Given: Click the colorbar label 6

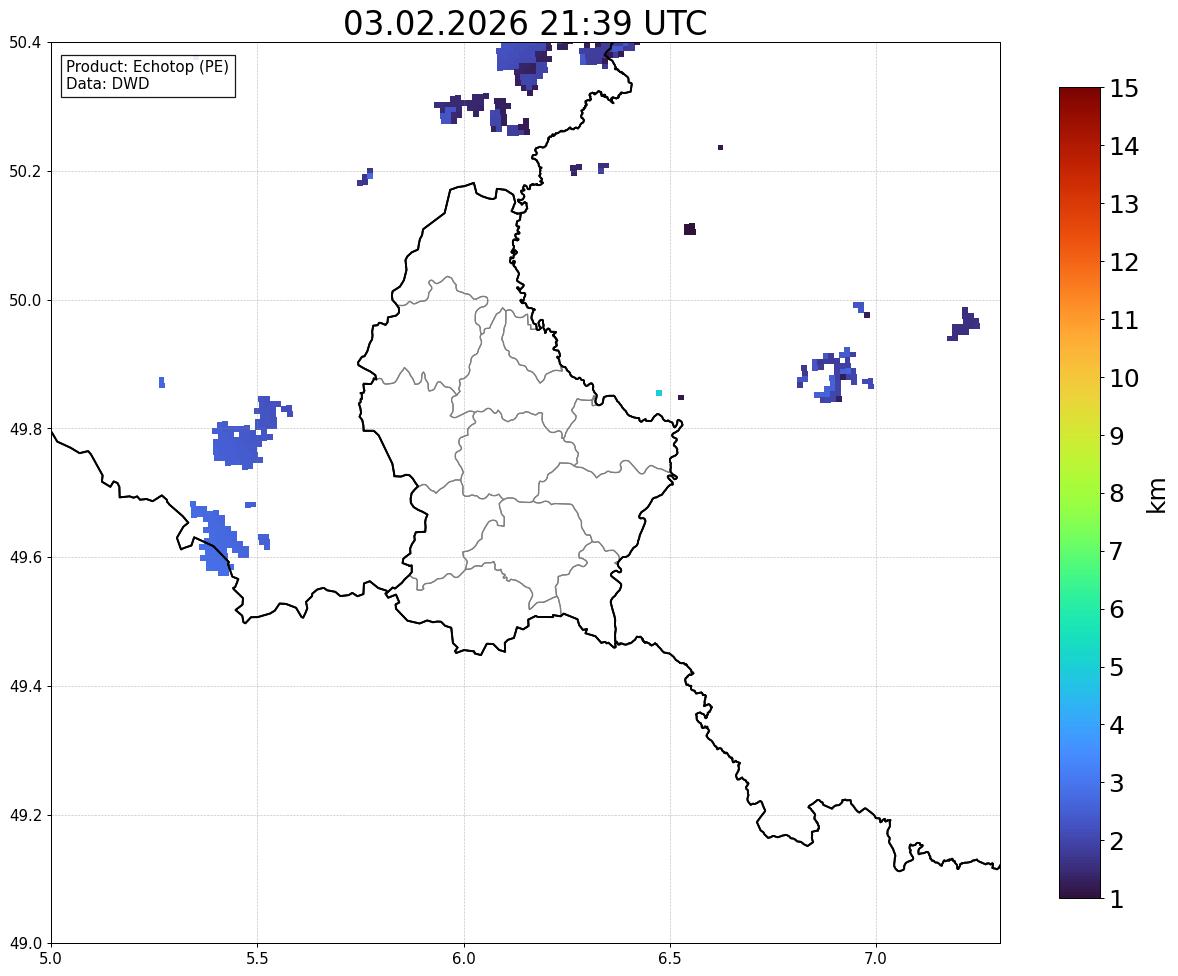Looking at the screenshot, I should tap(1117, 609).
